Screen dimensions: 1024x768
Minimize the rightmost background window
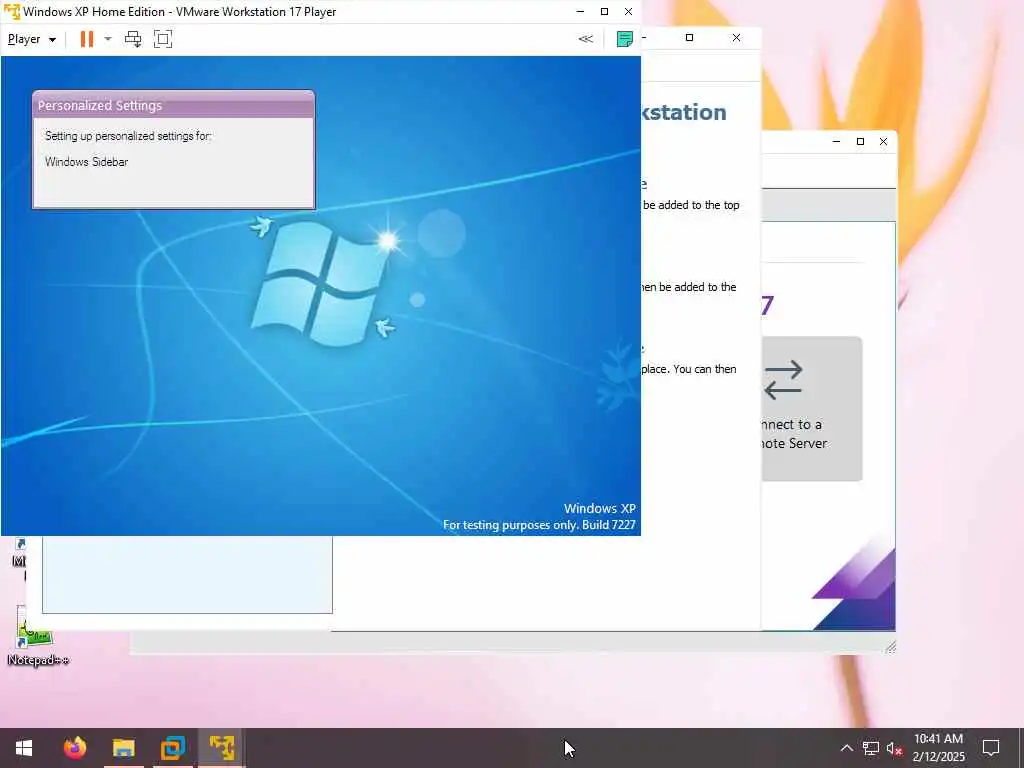pos(837,142)
